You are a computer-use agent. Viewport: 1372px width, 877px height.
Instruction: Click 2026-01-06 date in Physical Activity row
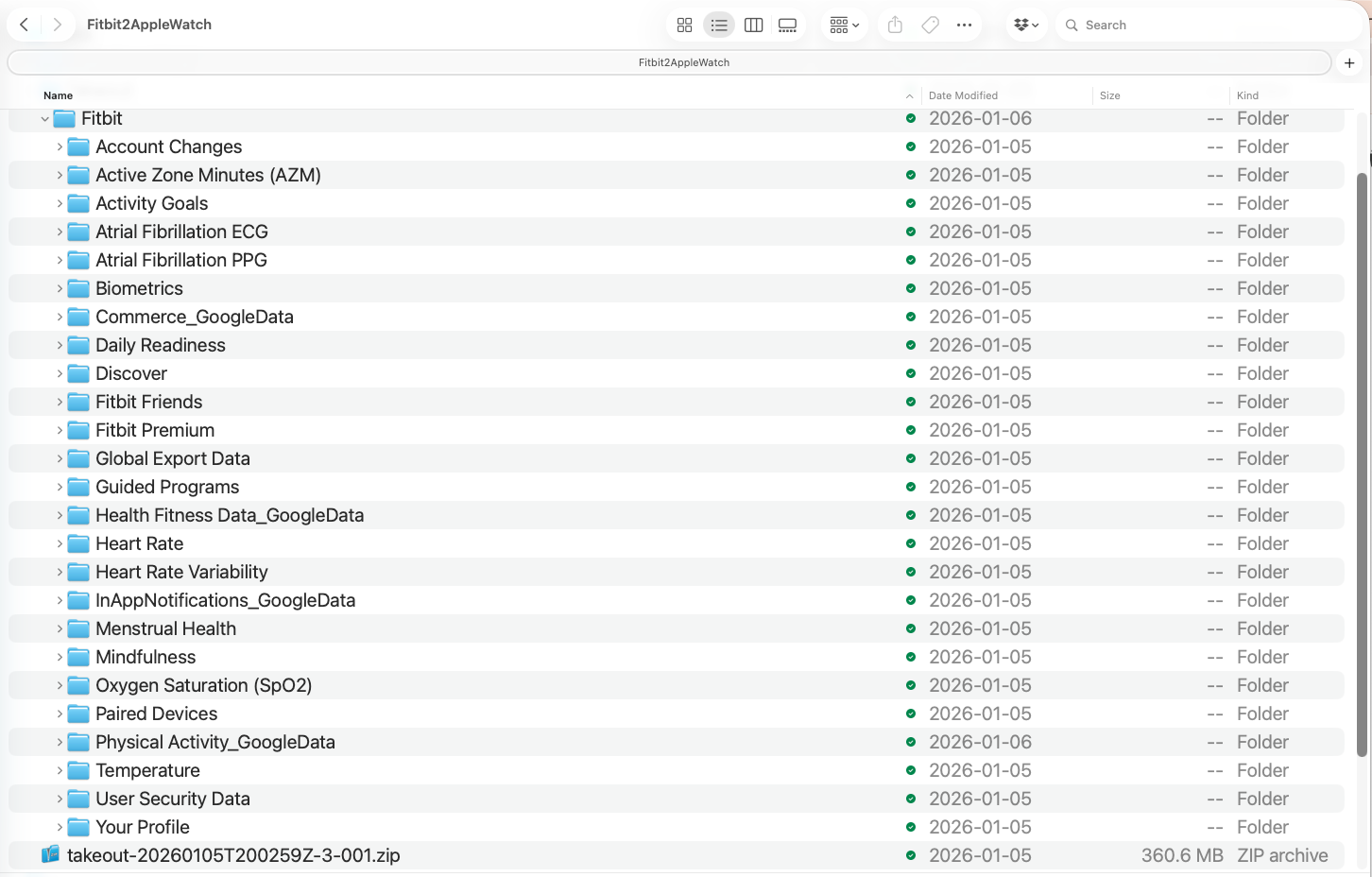[980, 742]
